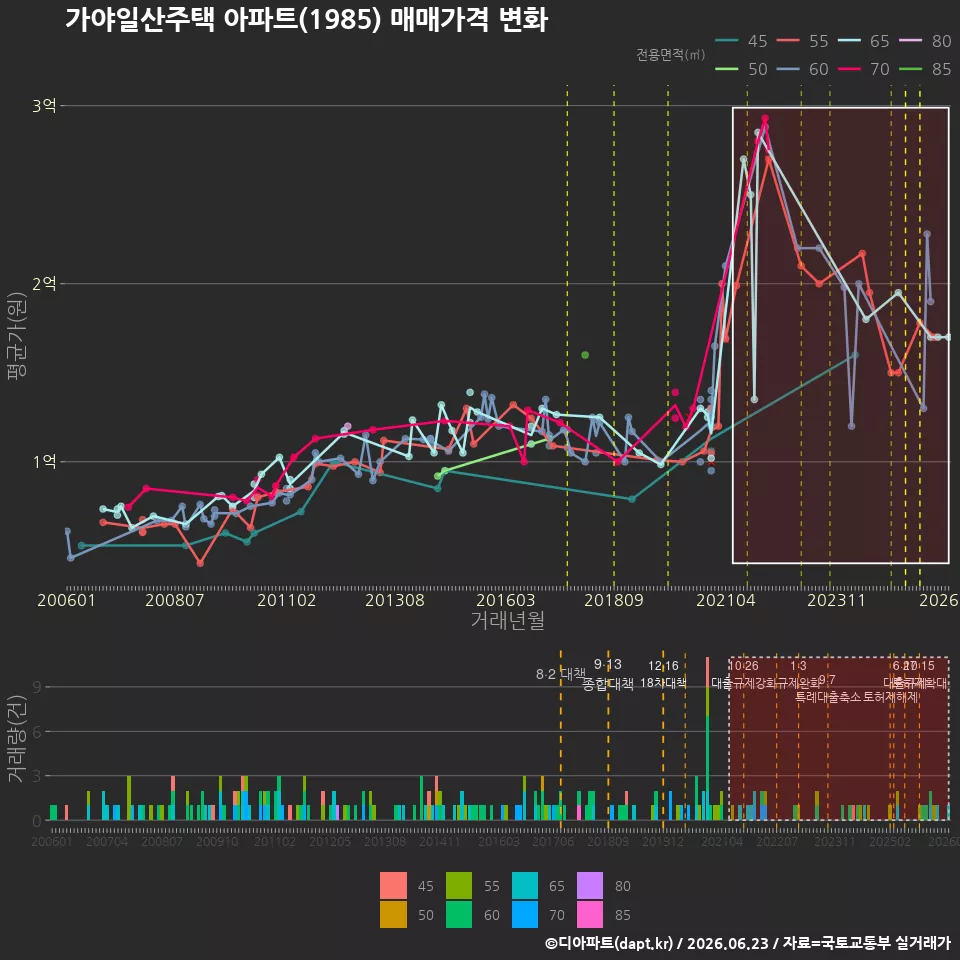Click the mustard 50 bar legend swatch
Viewport: 960px width, 960px height.
pyautogui.click(x=393, y=914)
